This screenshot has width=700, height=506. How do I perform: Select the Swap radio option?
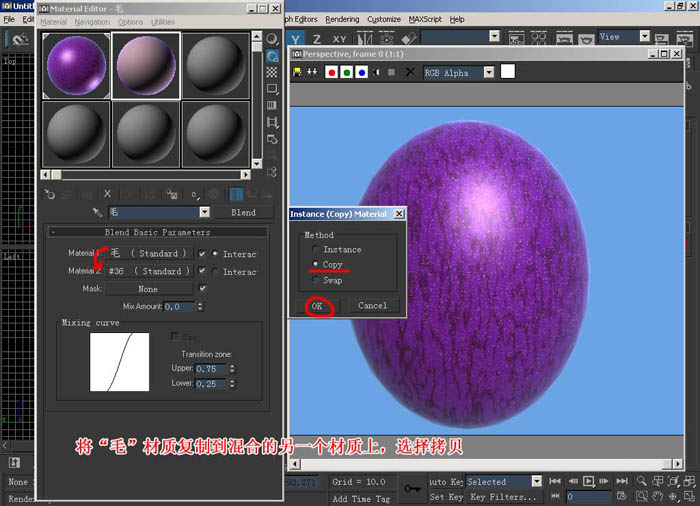click(315, 280)
